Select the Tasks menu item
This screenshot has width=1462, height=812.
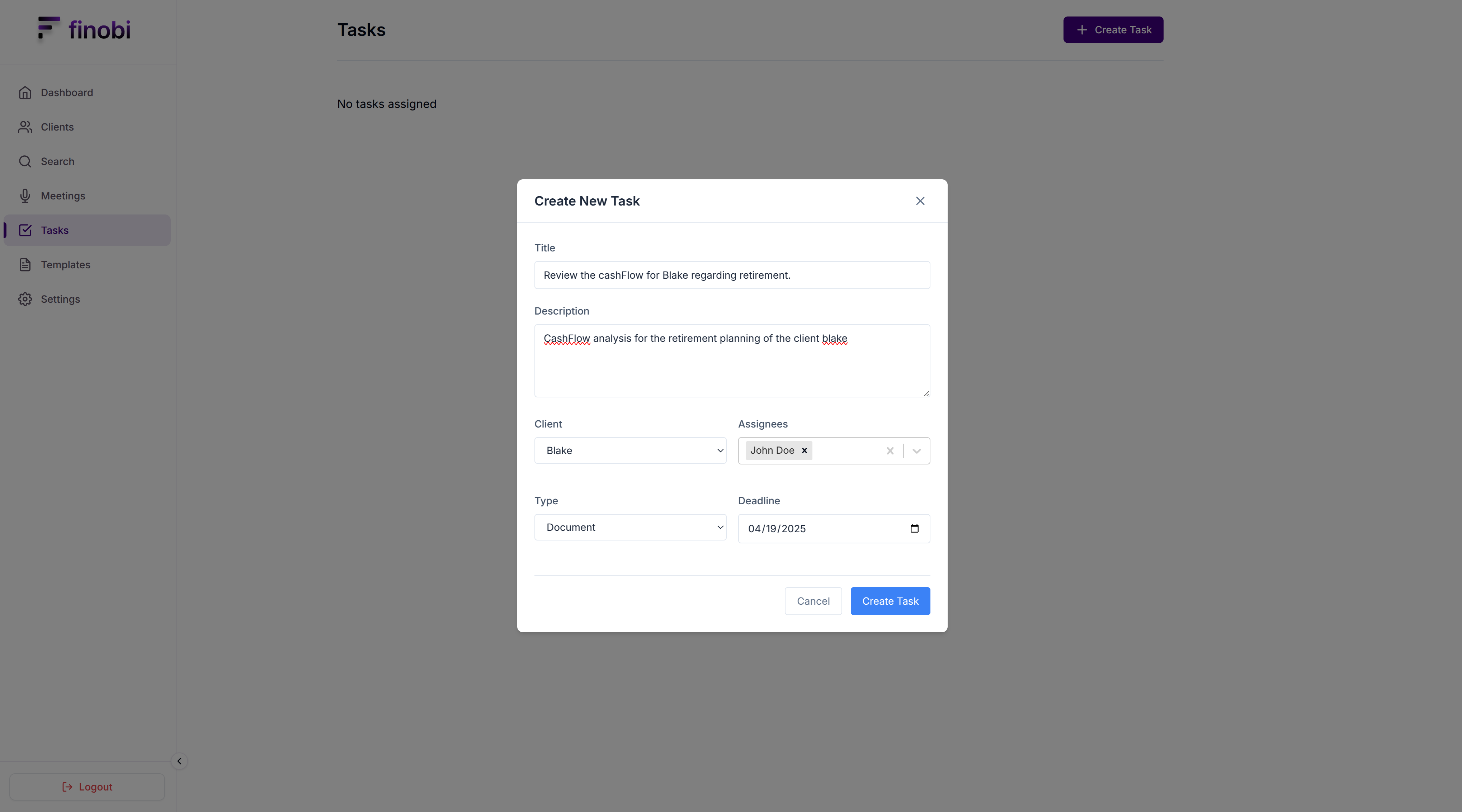[87, 230]
